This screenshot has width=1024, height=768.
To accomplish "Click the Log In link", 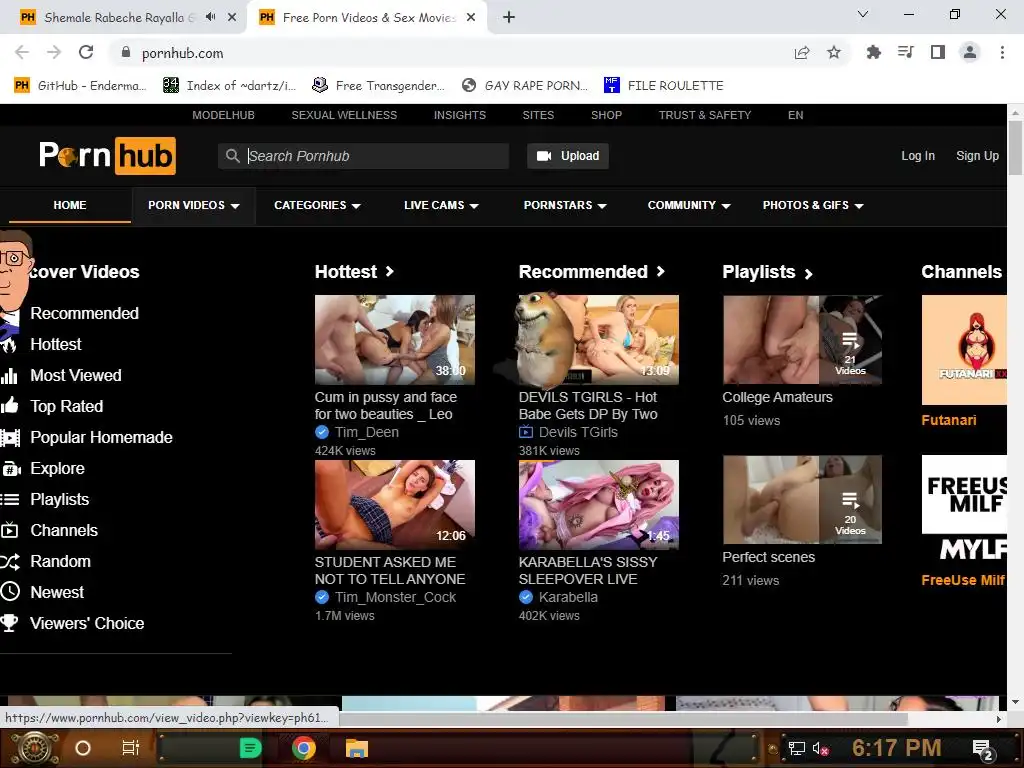I will (x=918, y=156).
